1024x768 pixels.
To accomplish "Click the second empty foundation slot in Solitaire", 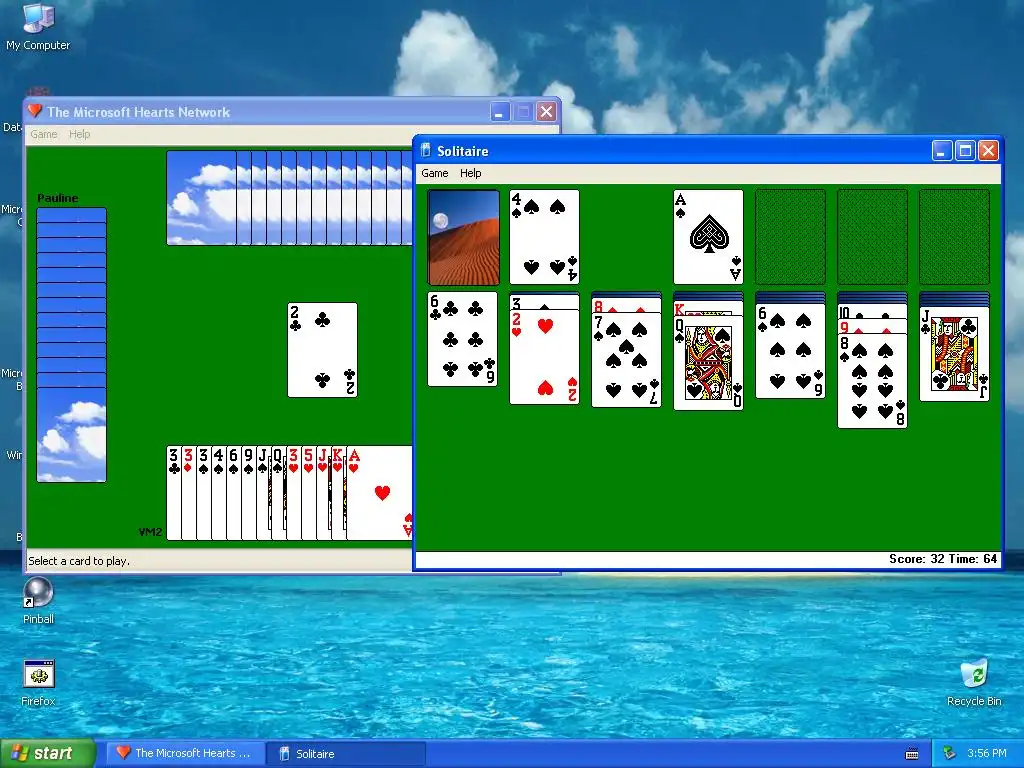I will 872,237.
